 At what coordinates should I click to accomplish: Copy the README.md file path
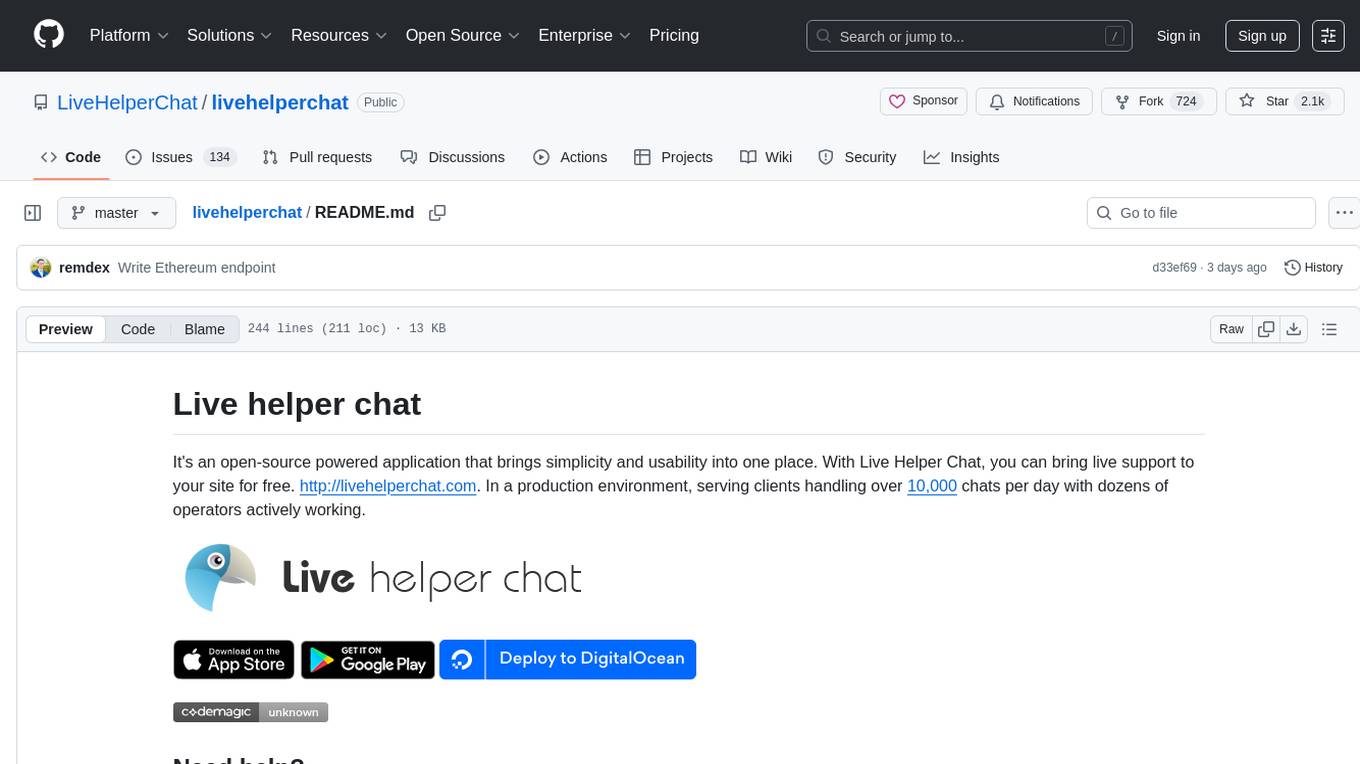(x=437, y=213)
